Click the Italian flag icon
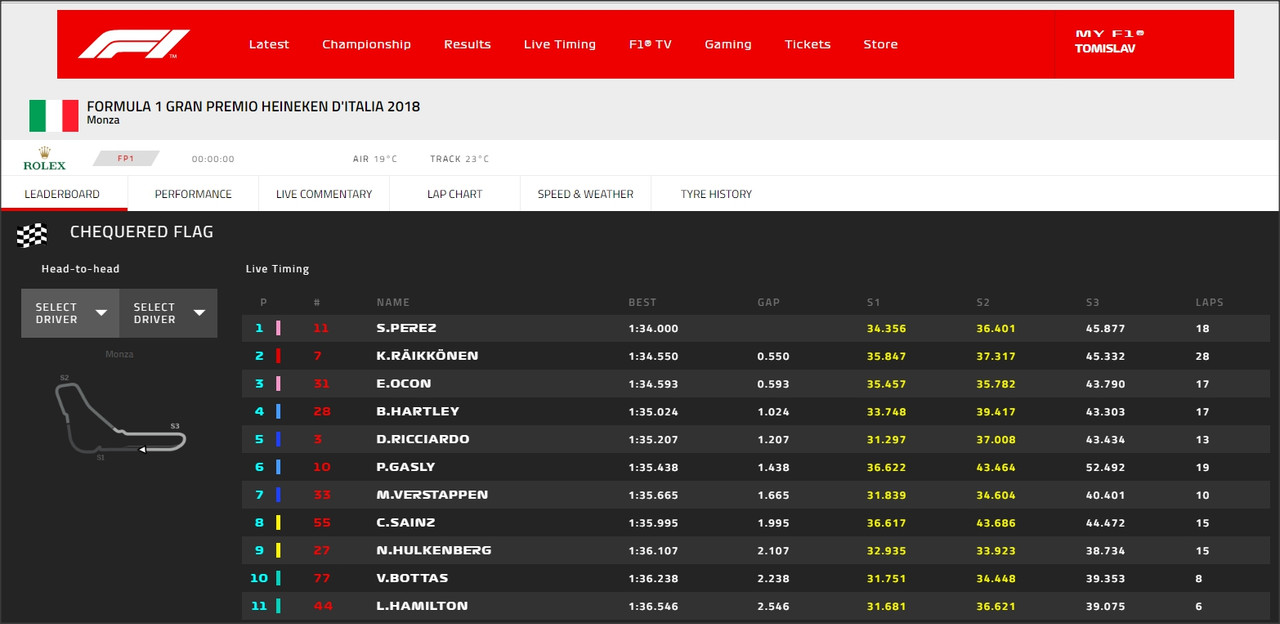Screen dimensions: 1280x624 pos(54,116)
